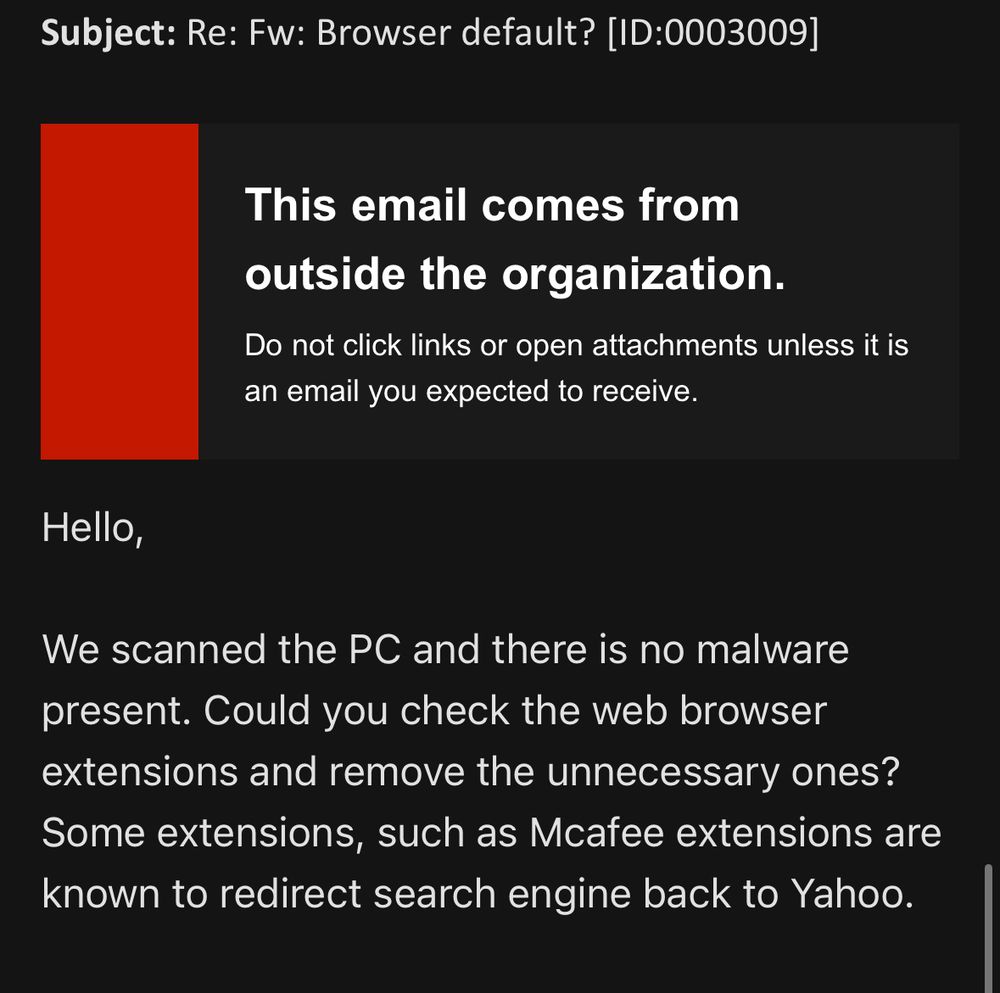Click "Some extensions, such as" phrase
Viewport: 1000px width, 993px height.
pos(270,833)
